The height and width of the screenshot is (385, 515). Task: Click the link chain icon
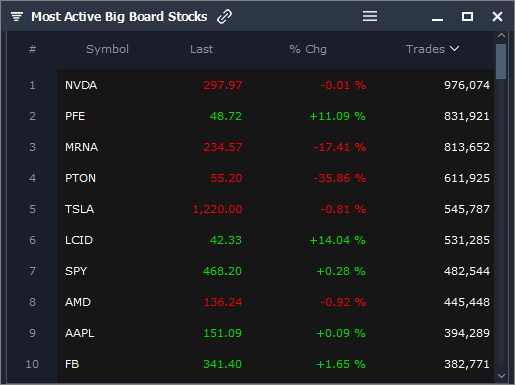224,17
